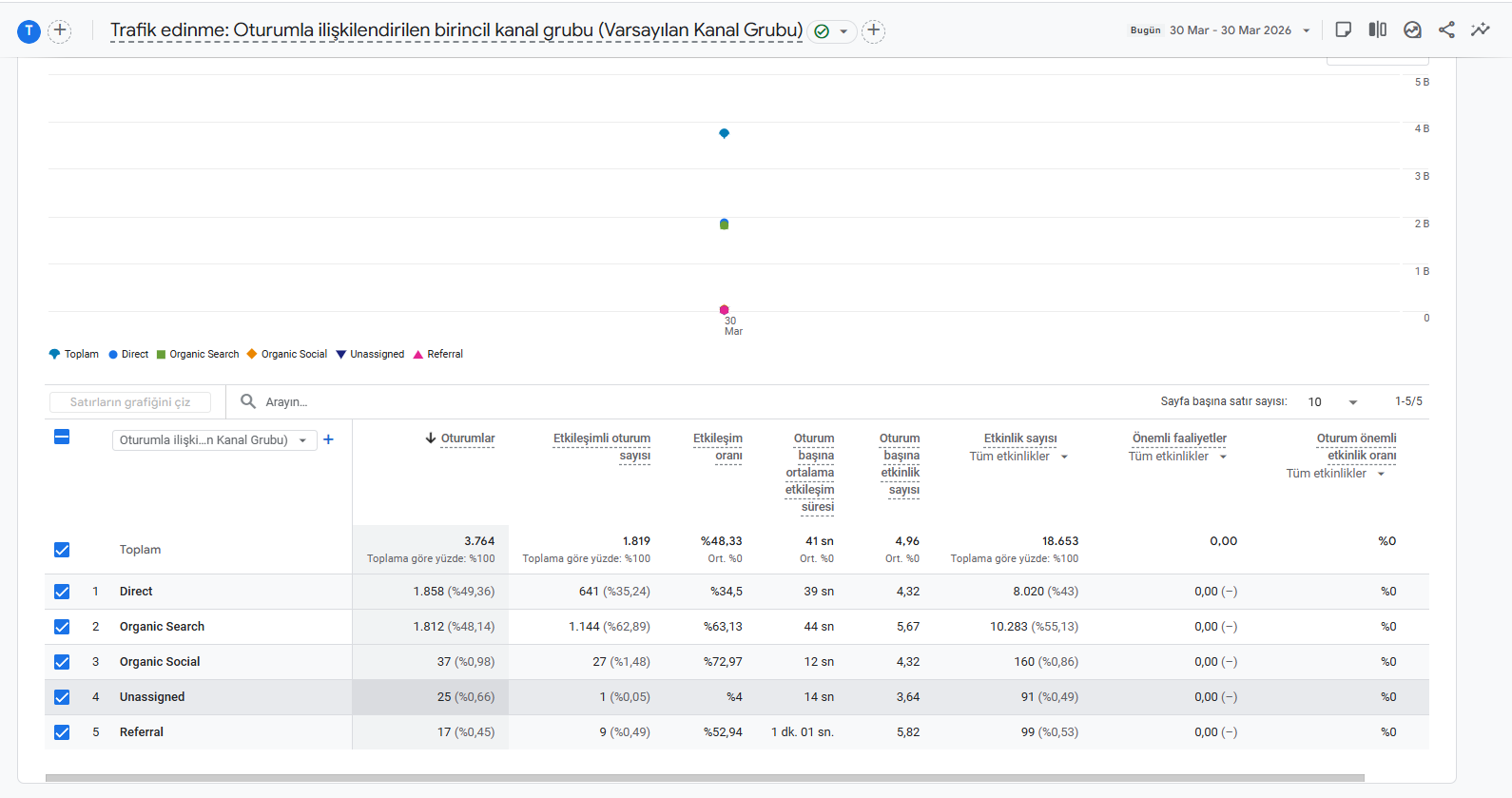Click the Organic Social legend marker

click(x=252, y=354)
